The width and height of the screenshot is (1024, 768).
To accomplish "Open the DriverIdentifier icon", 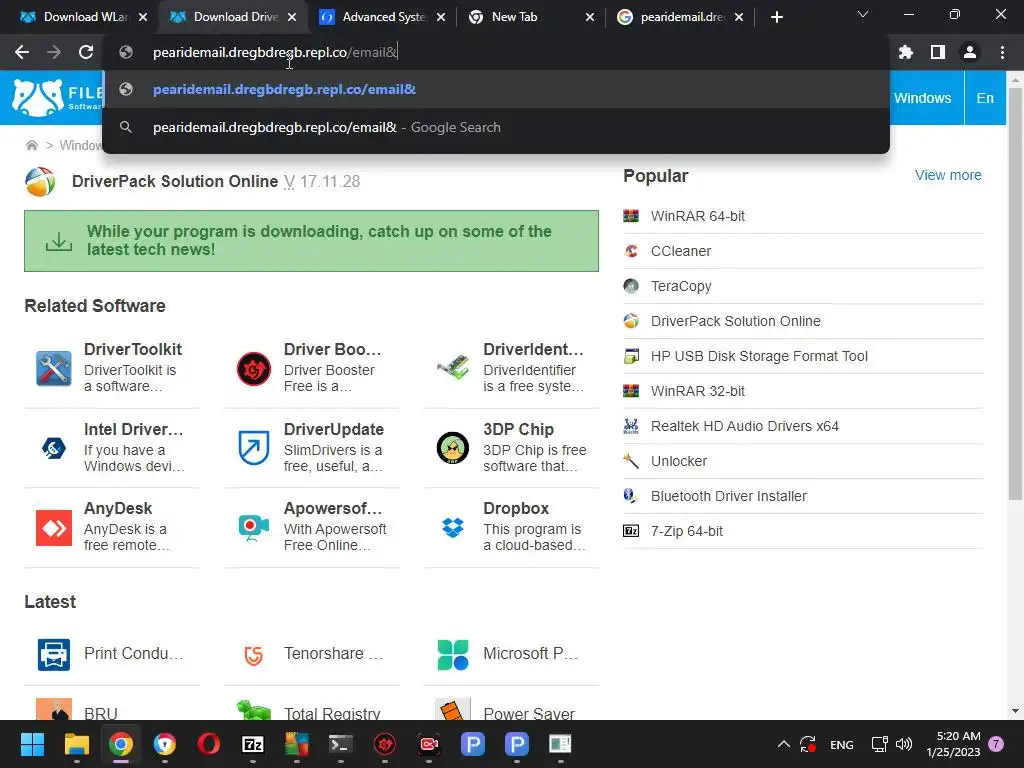I will pos(453,368).
